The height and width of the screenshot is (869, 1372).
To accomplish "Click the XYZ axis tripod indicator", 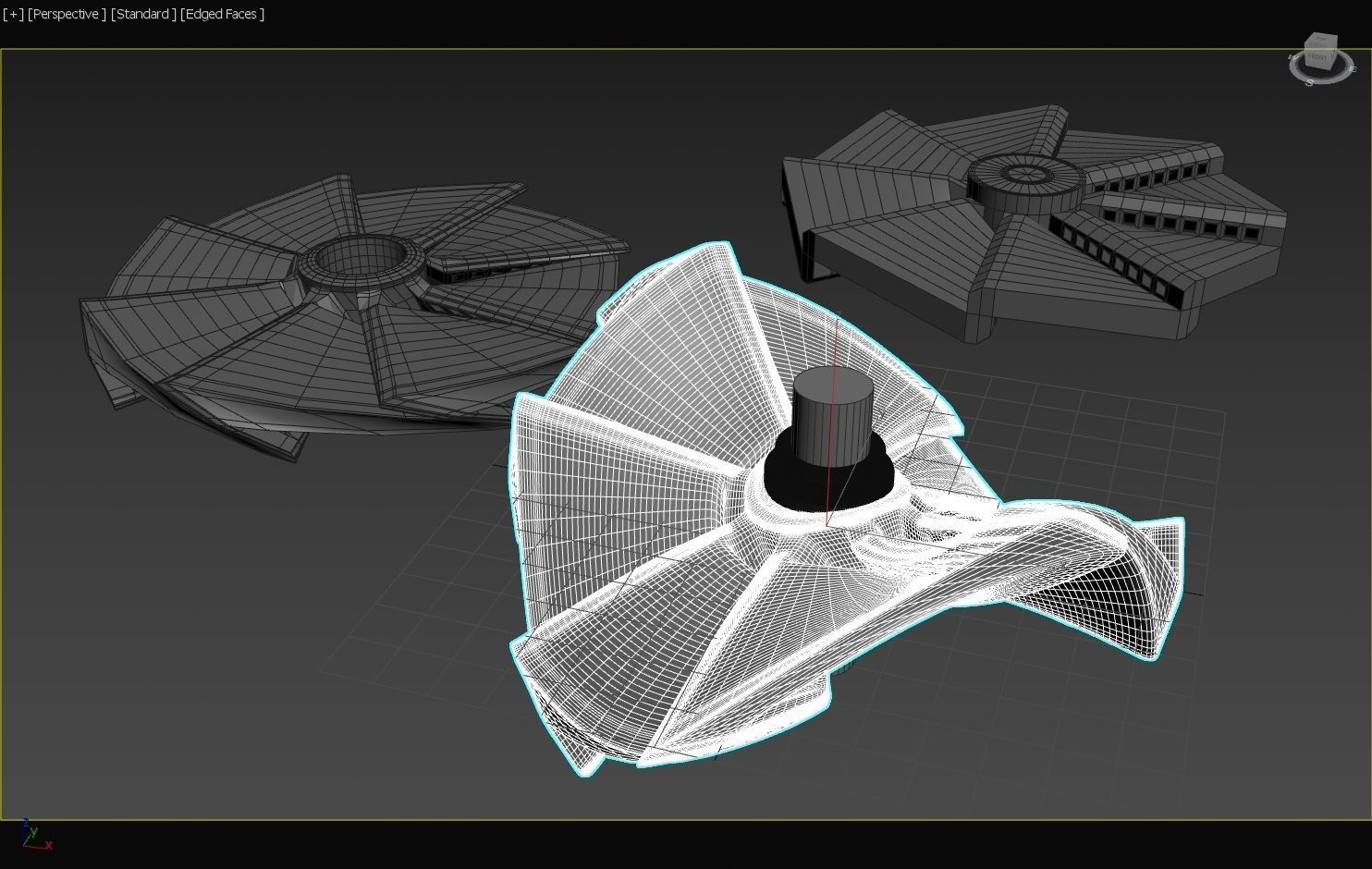I will pos(35,835).
